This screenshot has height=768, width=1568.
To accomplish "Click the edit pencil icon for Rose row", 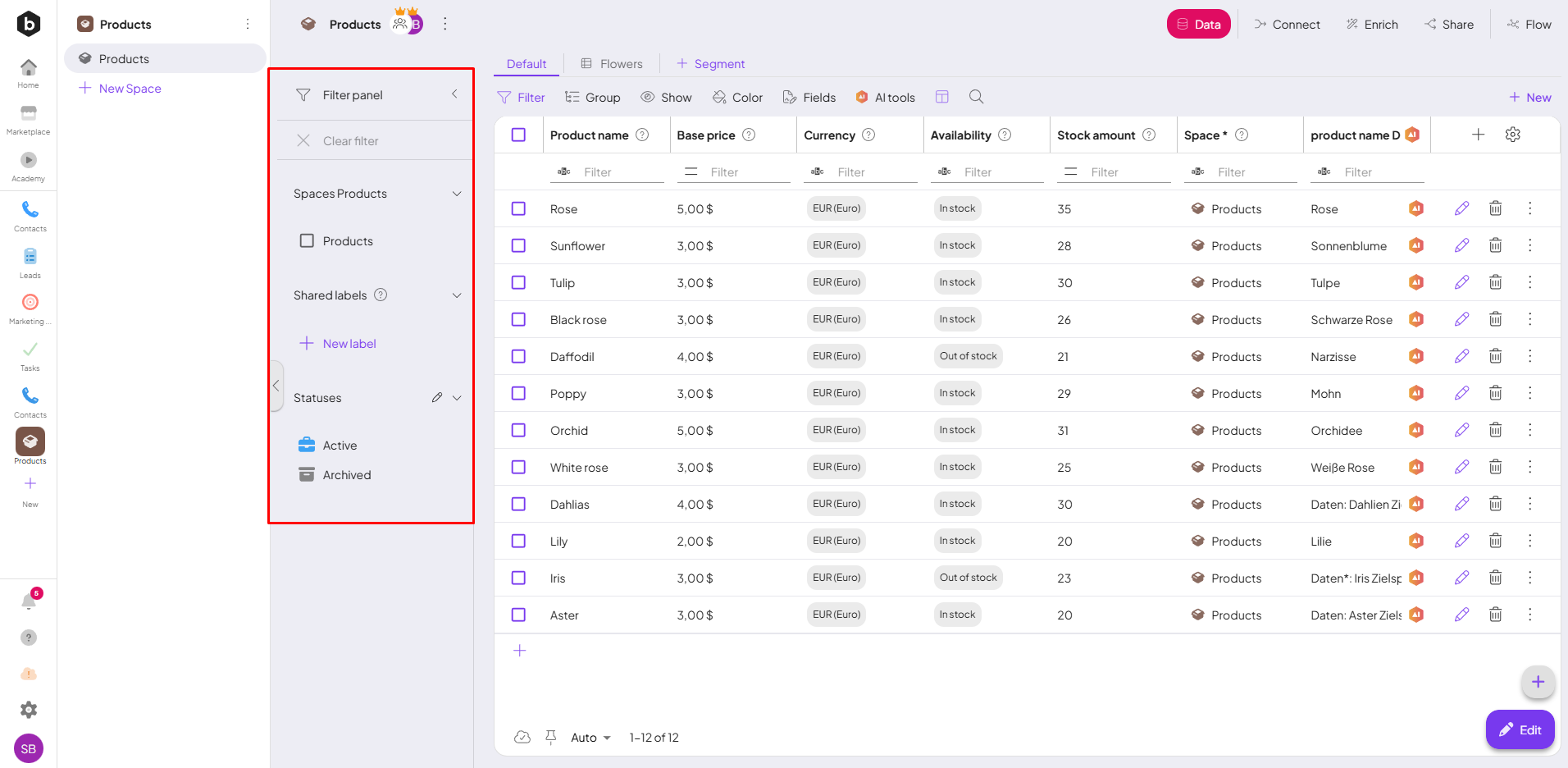I will click(1461, 208).
